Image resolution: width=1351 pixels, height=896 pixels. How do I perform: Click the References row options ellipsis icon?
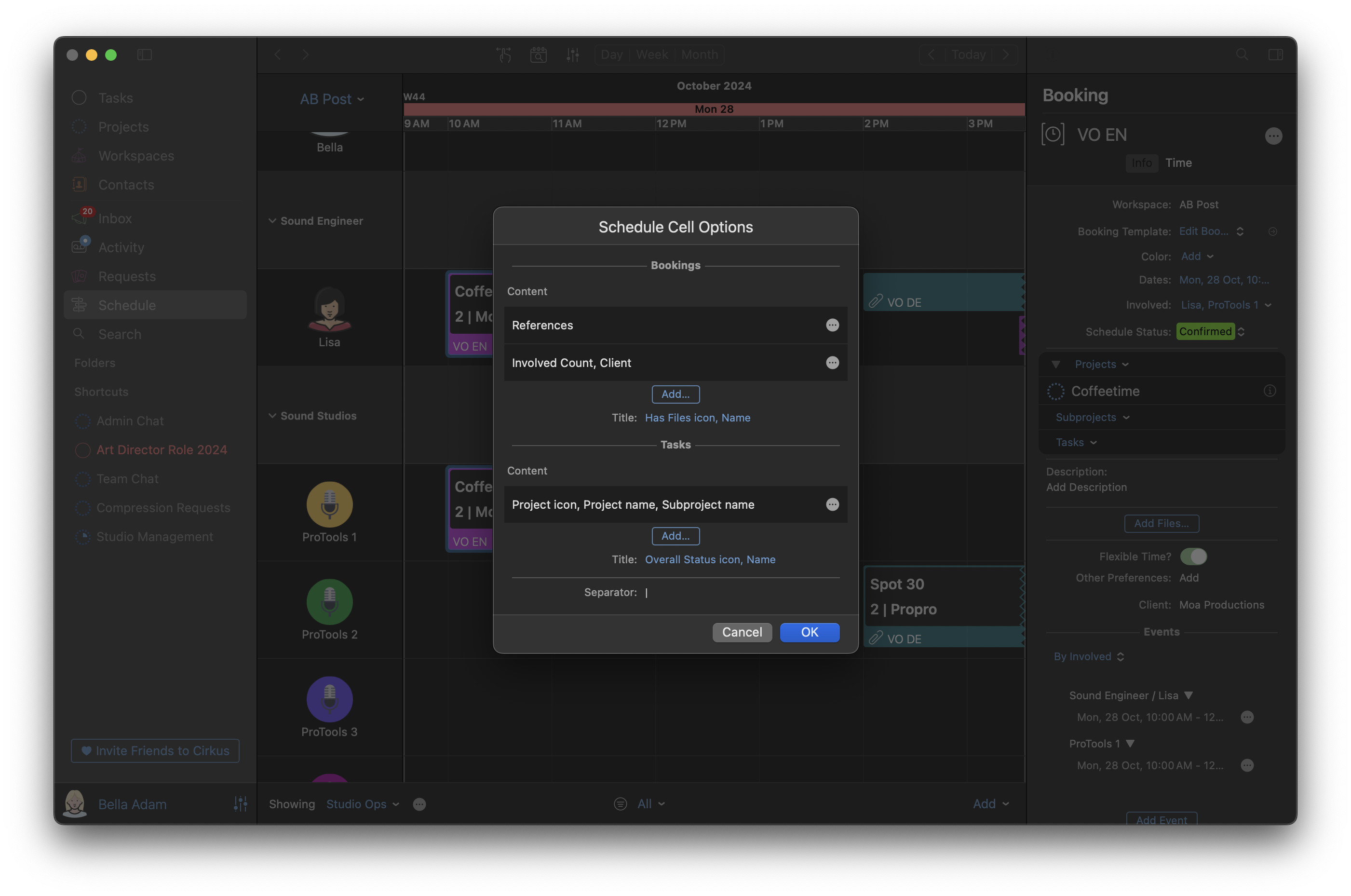832,325
